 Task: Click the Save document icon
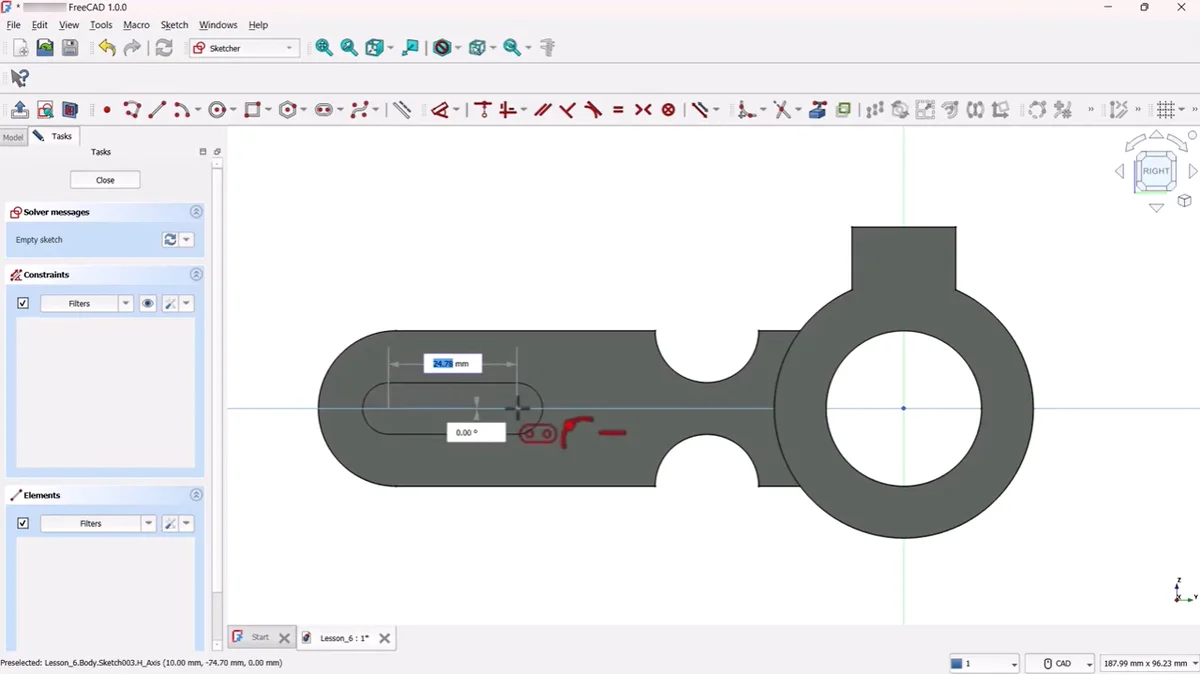coord(70,48)
